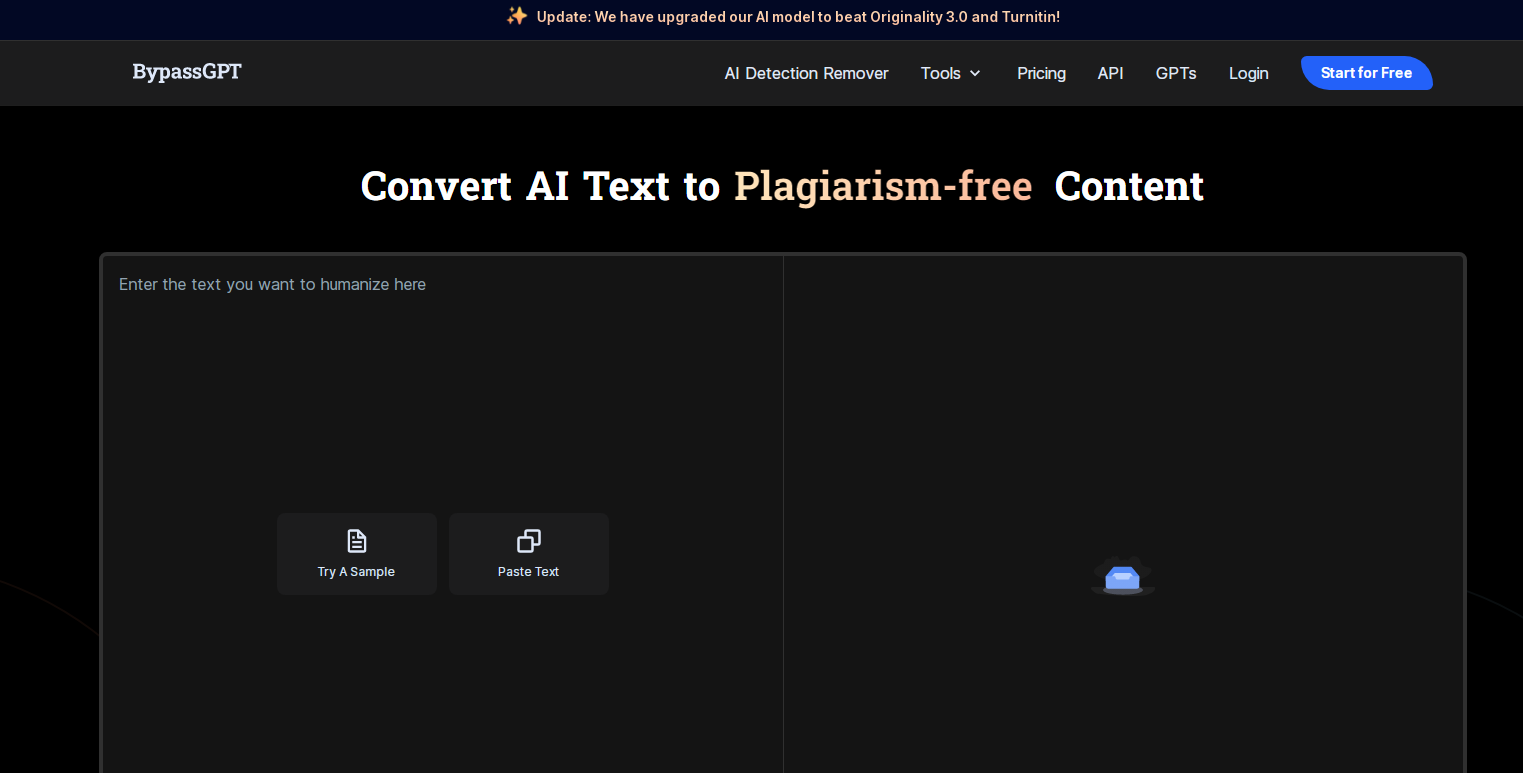Click the Plagiarism-free gradient heading word
1523x773 pixels.
(883, 187)
